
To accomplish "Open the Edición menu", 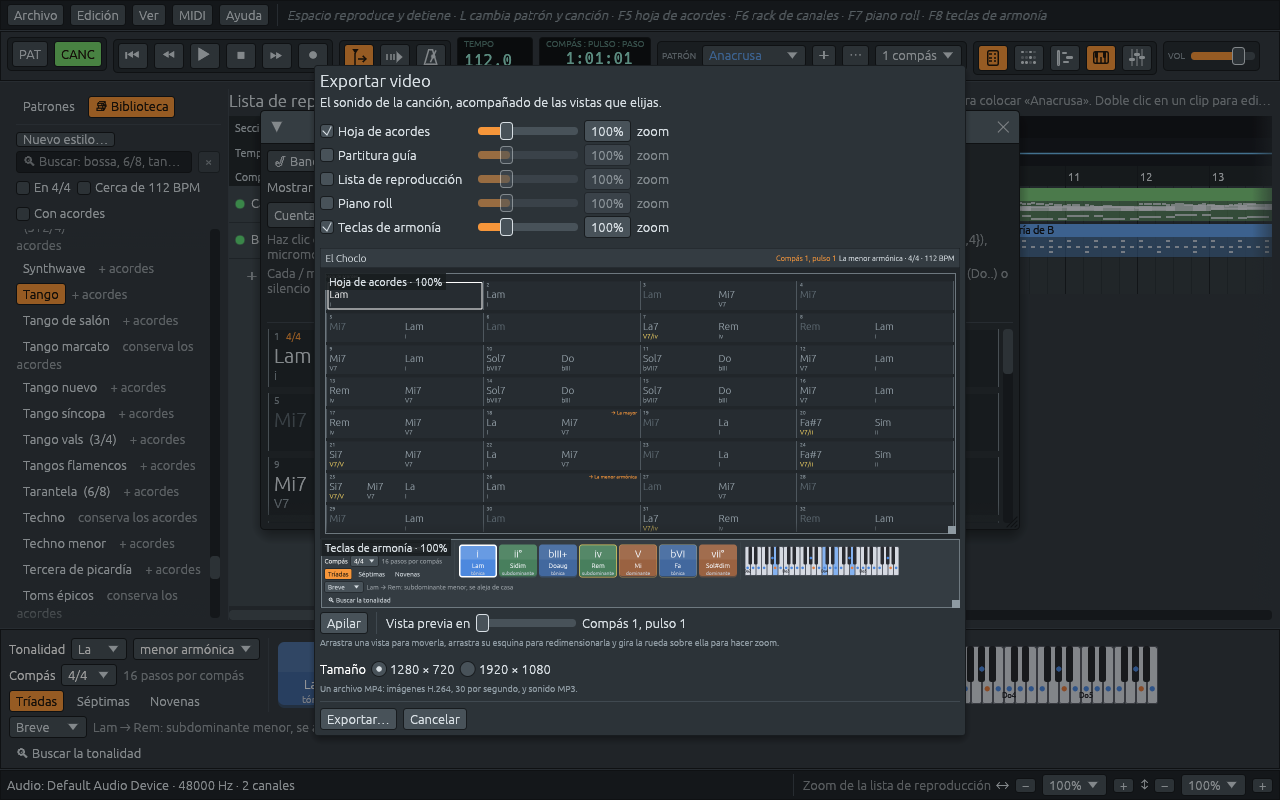I will [x=98, y=15].
